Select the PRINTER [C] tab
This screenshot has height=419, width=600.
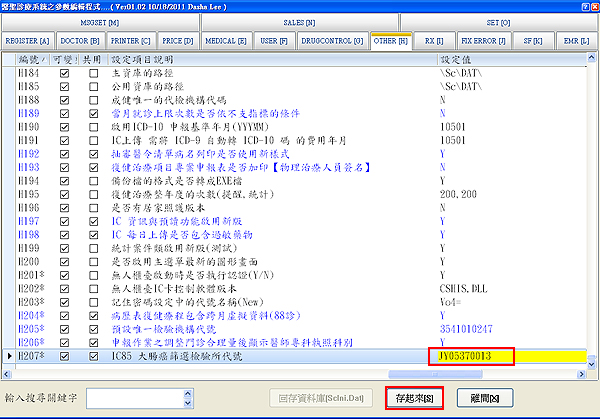click(132, 42)
